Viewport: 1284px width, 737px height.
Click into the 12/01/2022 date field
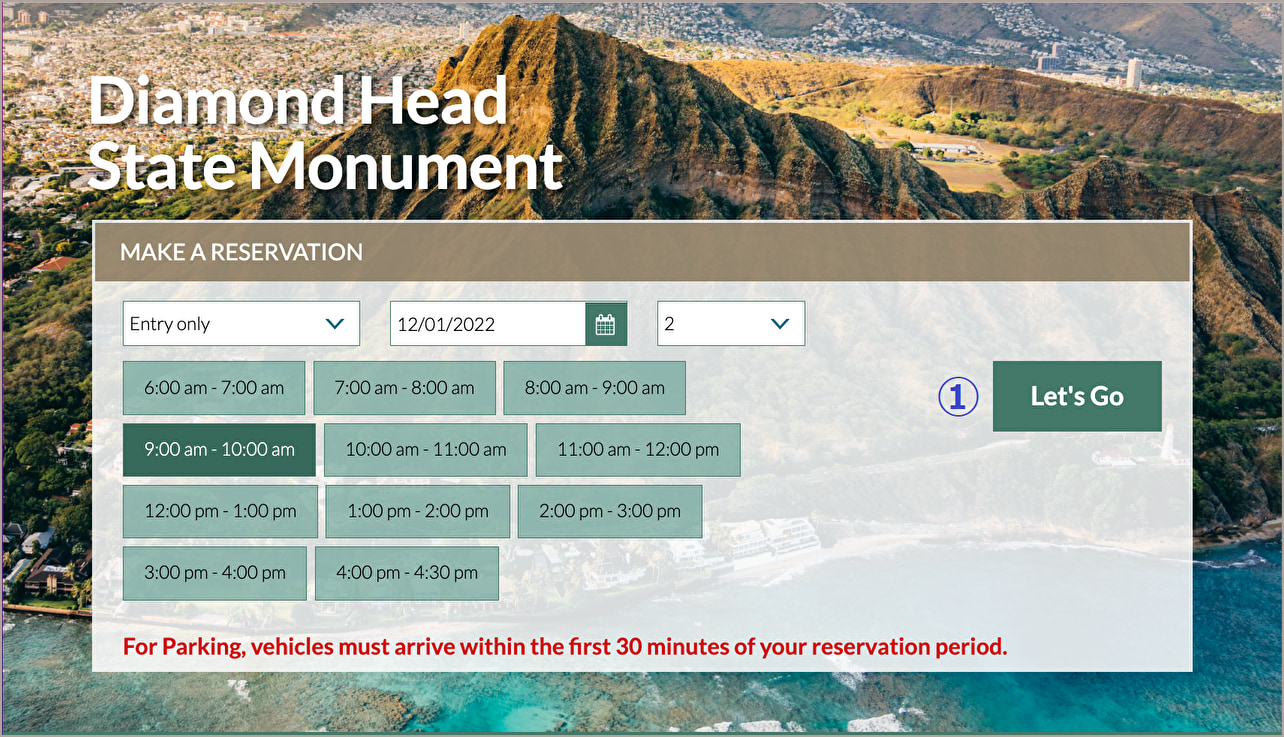click(x=488, y=324)
